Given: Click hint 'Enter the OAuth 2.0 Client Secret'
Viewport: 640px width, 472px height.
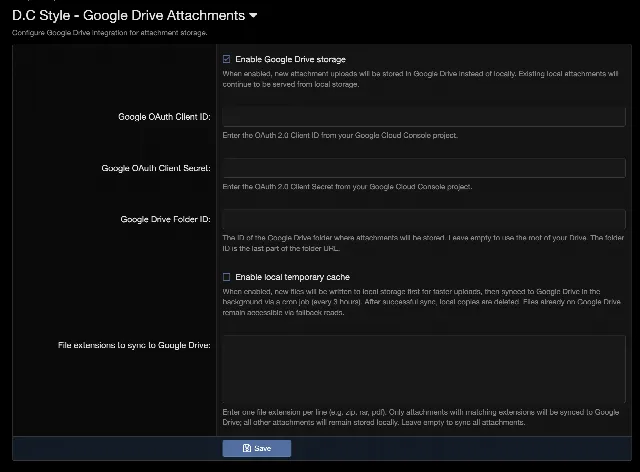Looking at the screenshot, I should [x=347, y=187].
